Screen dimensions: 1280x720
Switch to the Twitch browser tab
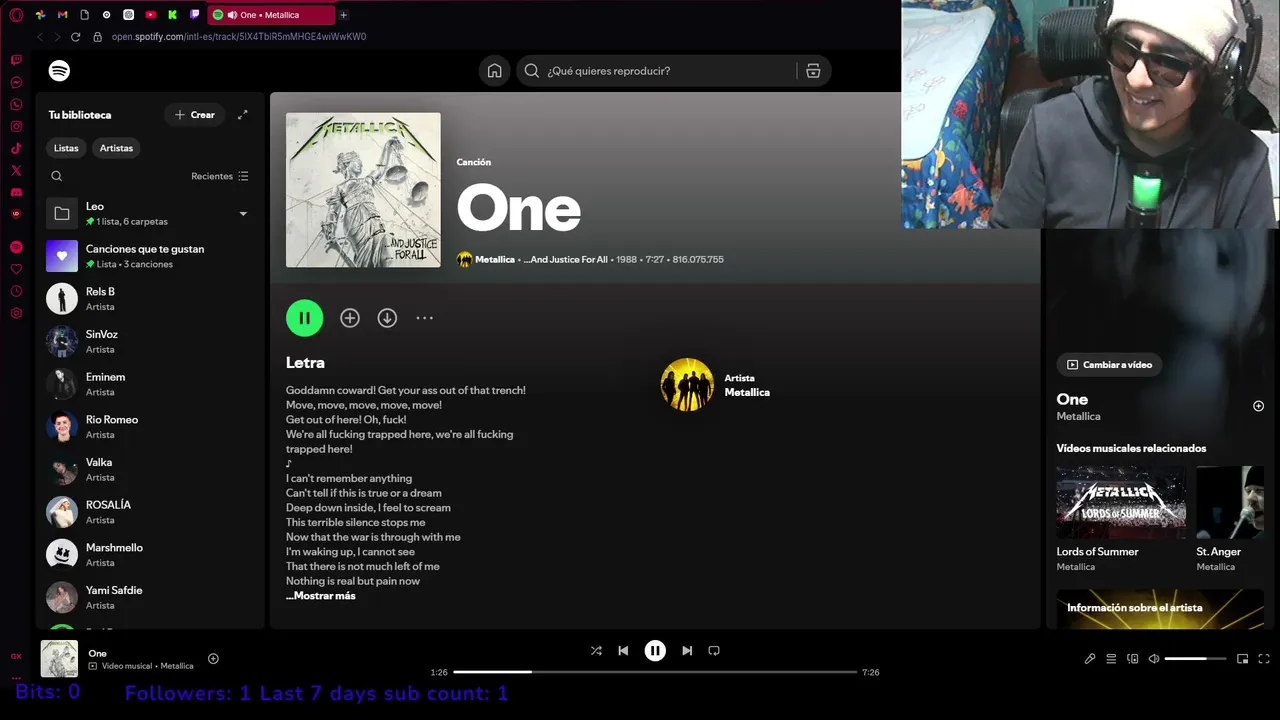[x=194, y=15]
